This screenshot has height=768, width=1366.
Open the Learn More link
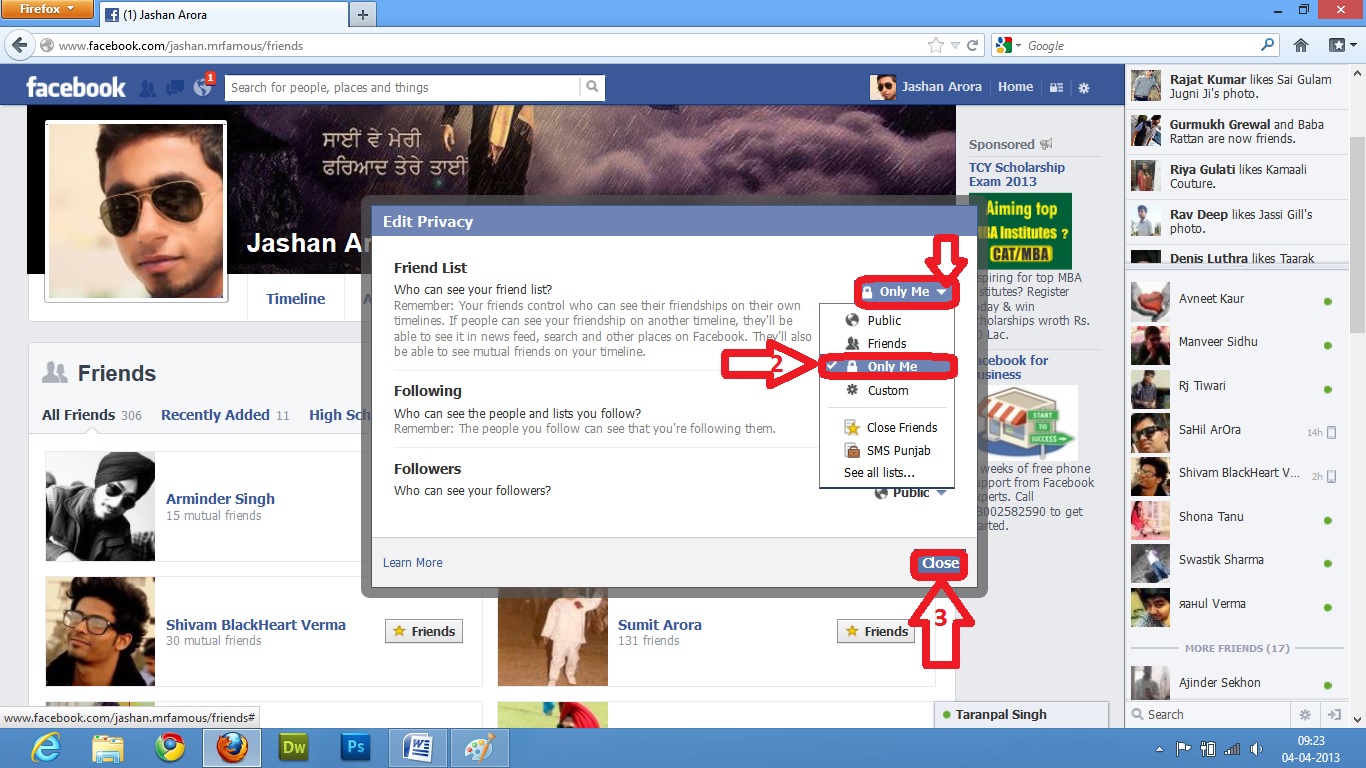tap(413, 563)
